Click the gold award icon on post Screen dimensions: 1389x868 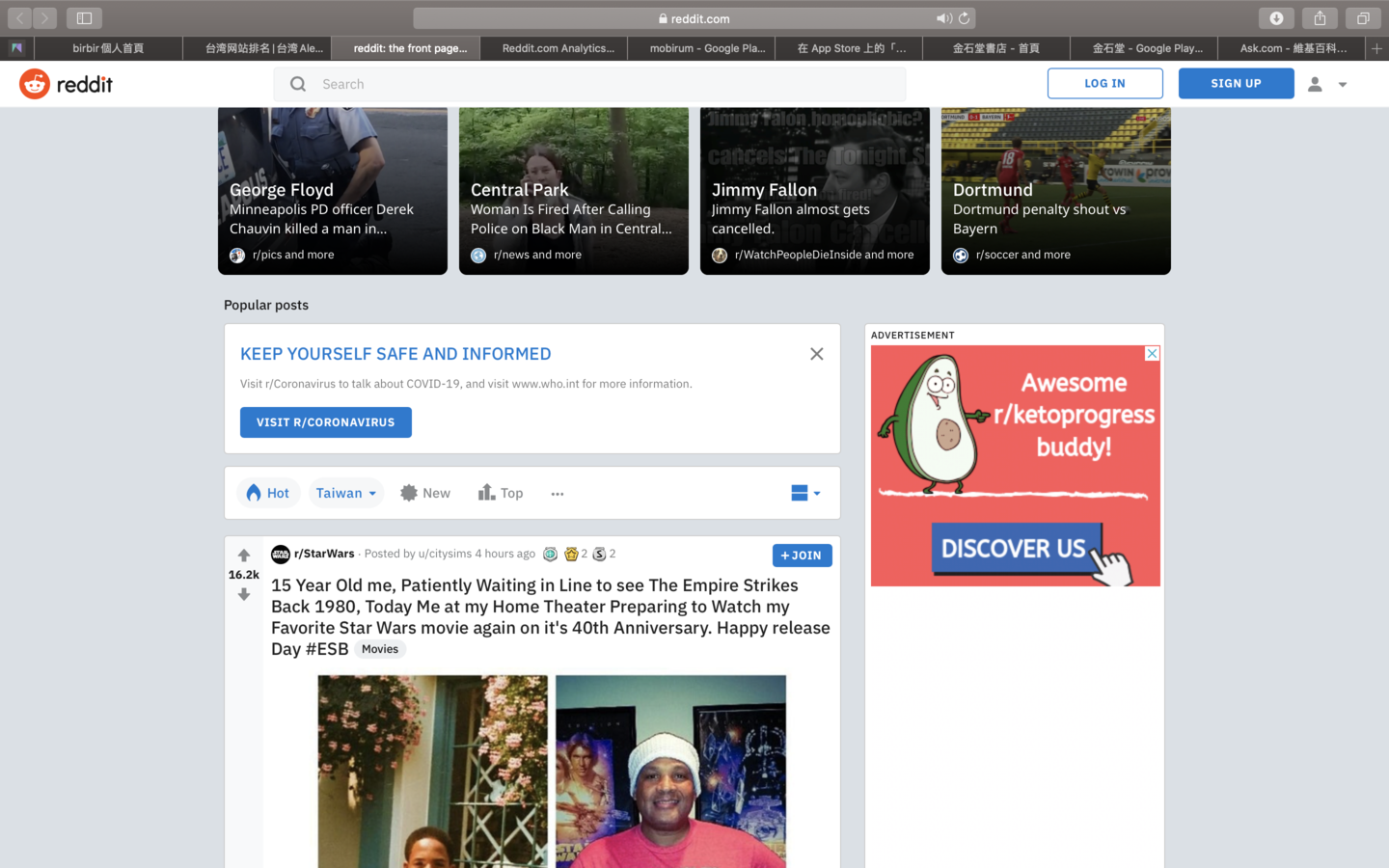click(x=571, y=554)
